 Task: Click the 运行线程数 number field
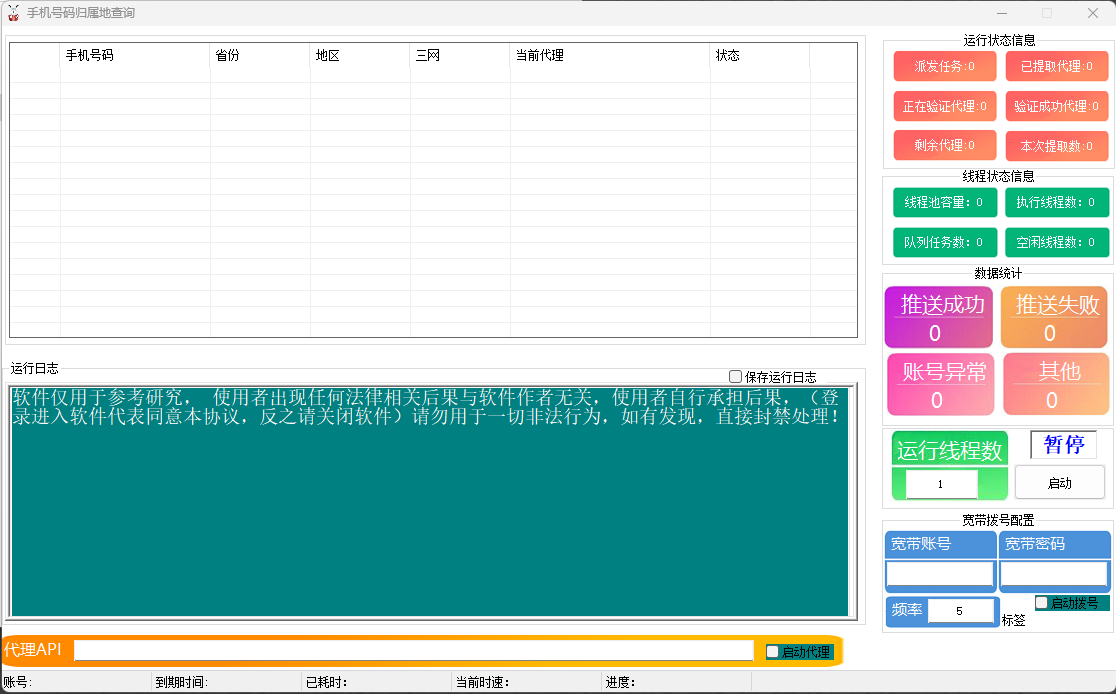(941, 484)
